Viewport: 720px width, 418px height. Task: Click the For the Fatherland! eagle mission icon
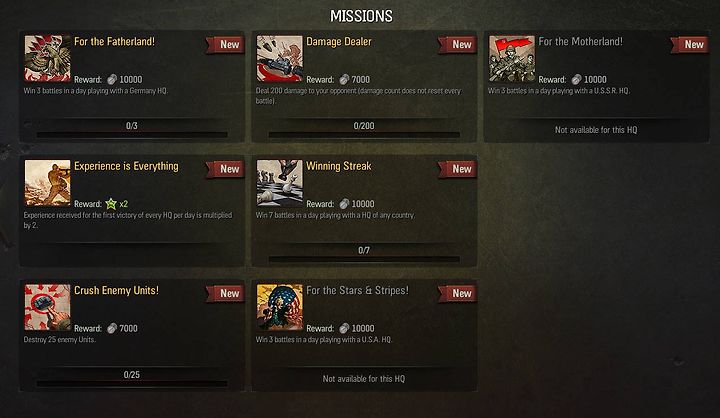click(x=47, y=59)
